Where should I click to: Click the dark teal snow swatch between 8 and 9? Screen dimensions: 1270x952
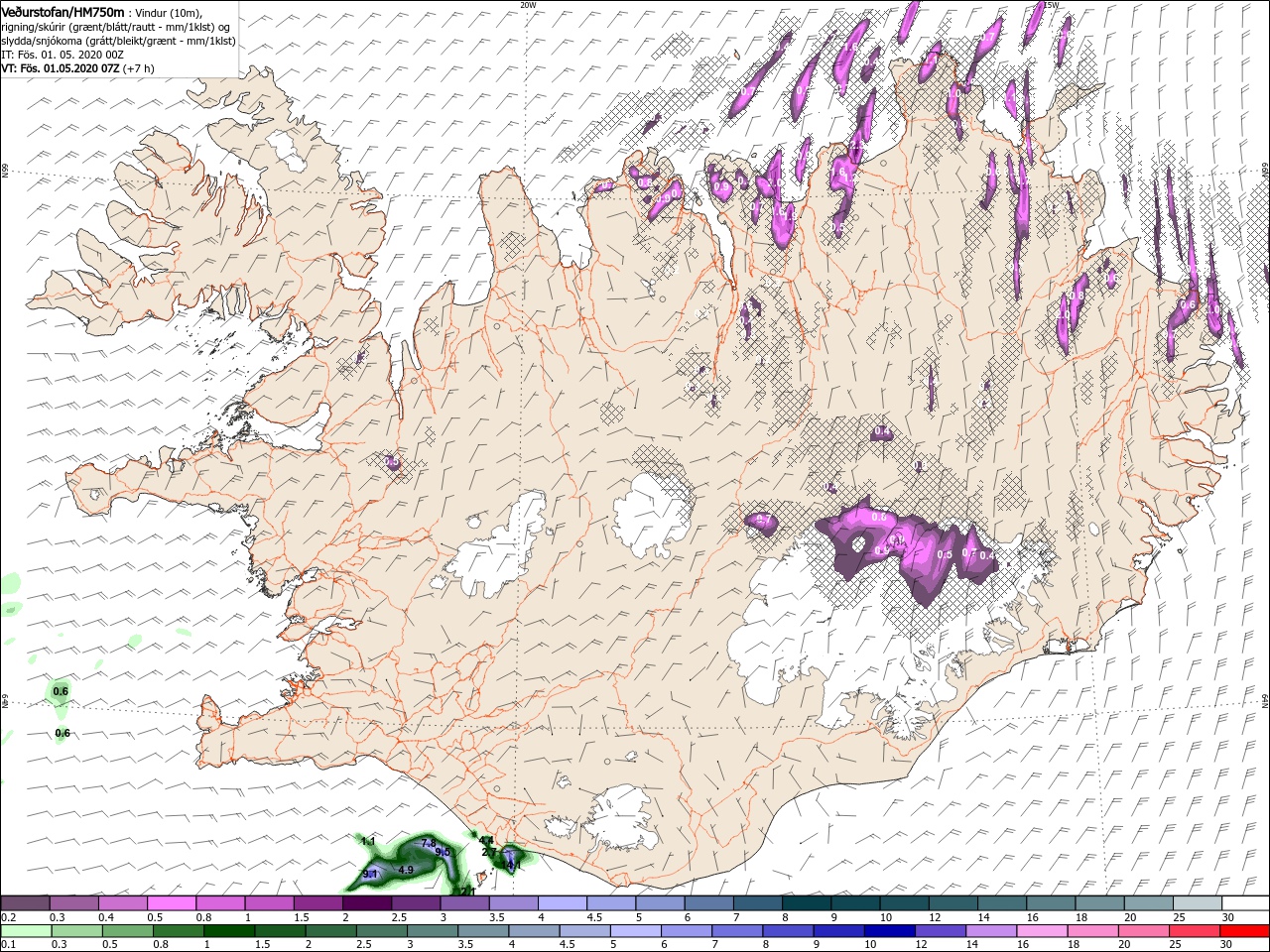coord(806,903)
